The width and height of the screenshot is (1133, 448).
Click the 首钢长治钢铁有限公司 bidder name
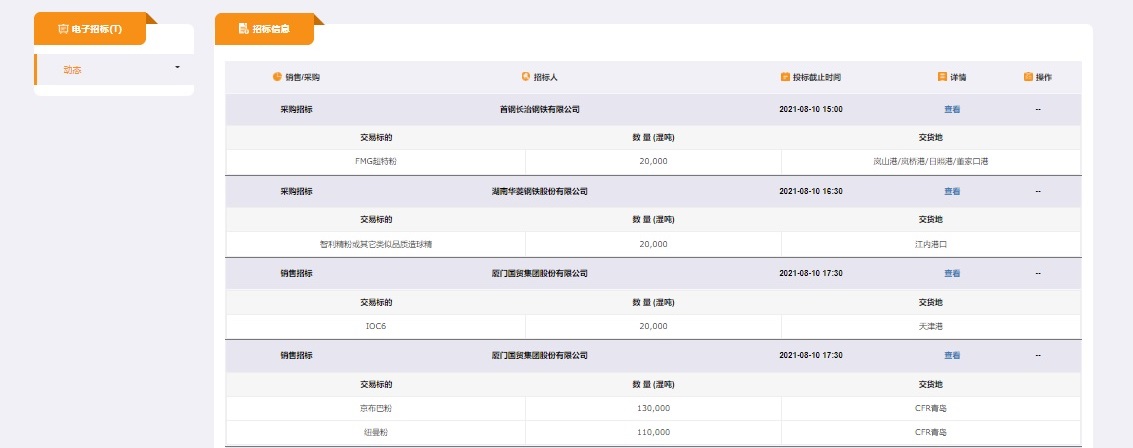(x=539, y=109)
